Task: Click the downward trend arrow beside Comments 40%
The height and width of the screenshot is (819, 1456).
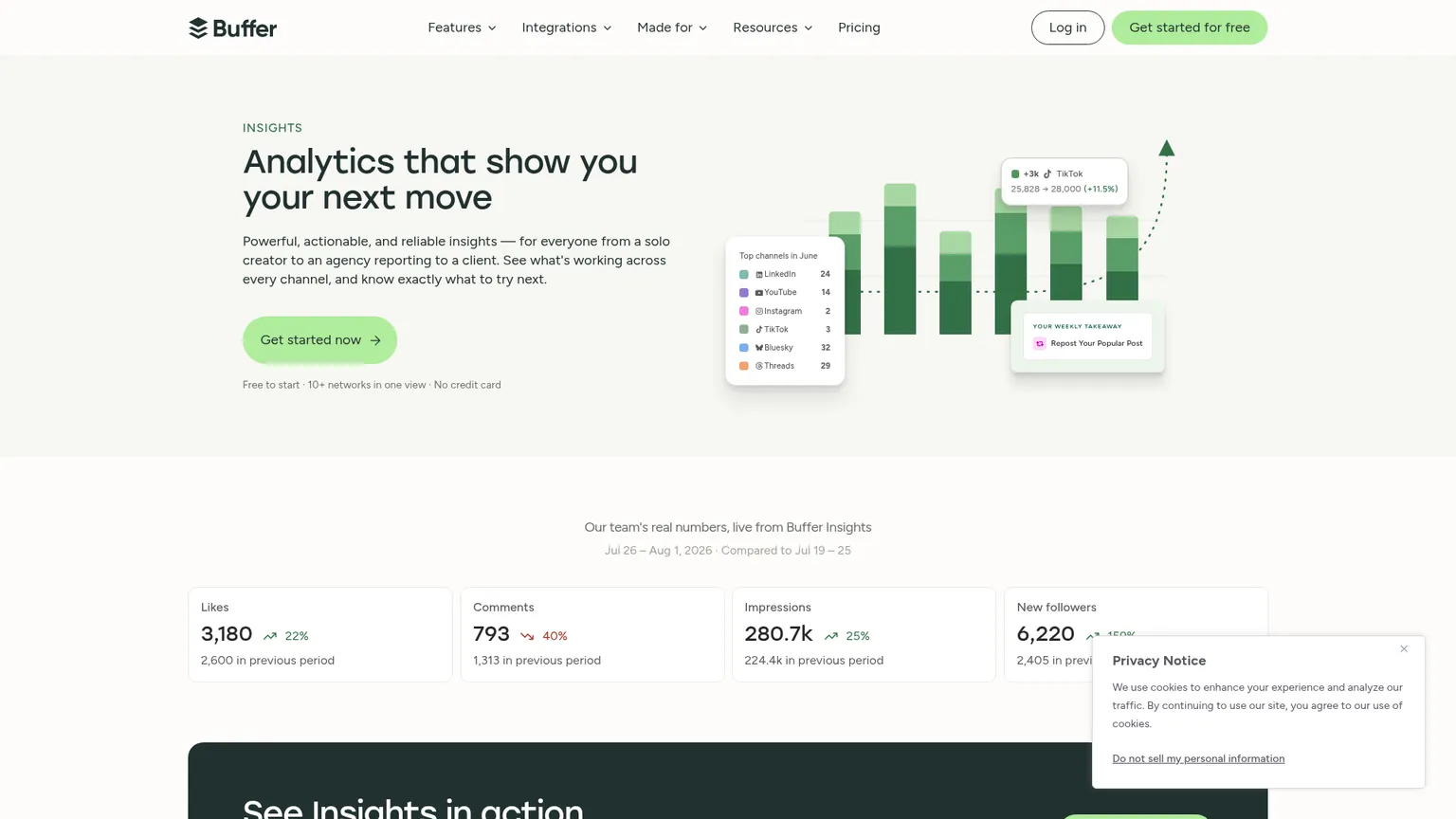Action: (527, 636)
